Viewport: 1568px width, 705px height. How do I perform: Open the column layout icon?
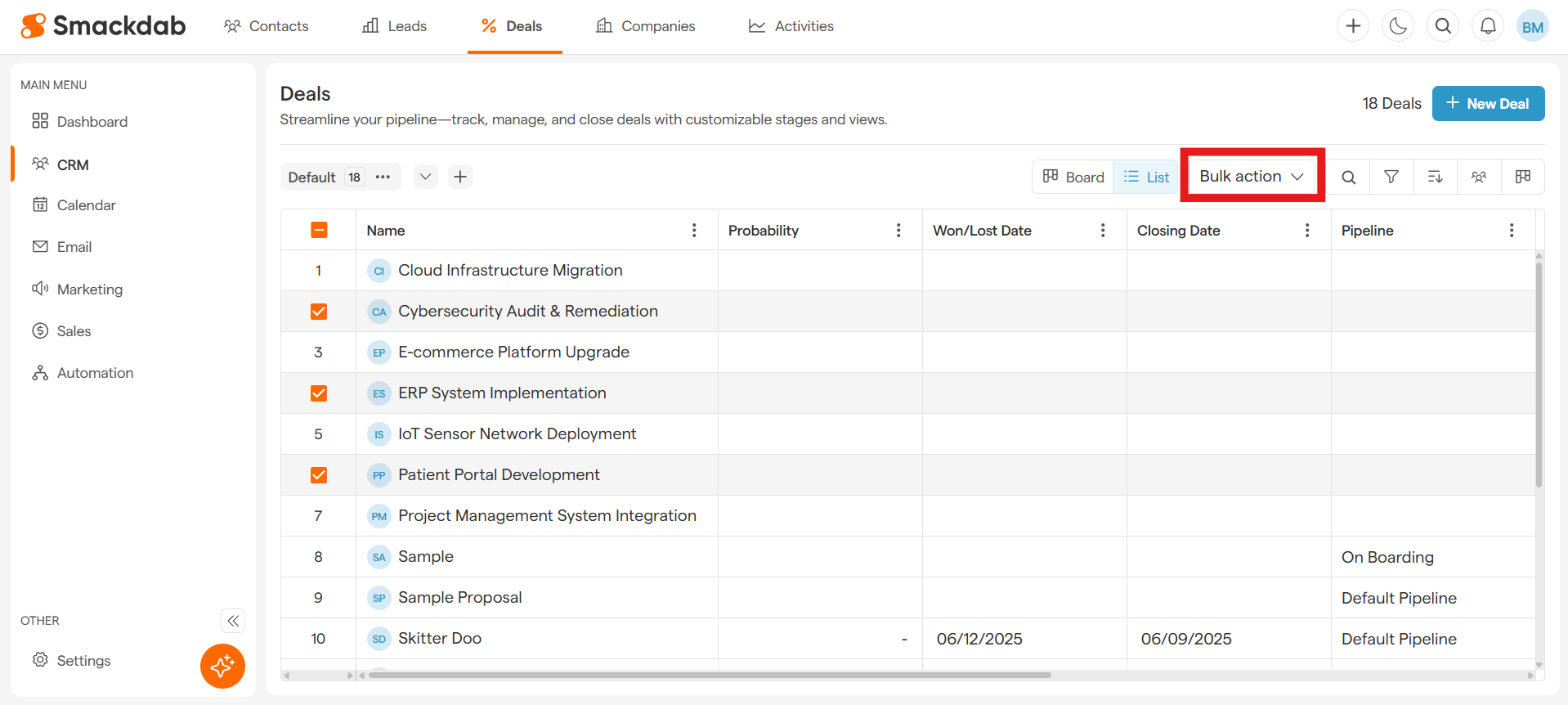pos(1522,177)
